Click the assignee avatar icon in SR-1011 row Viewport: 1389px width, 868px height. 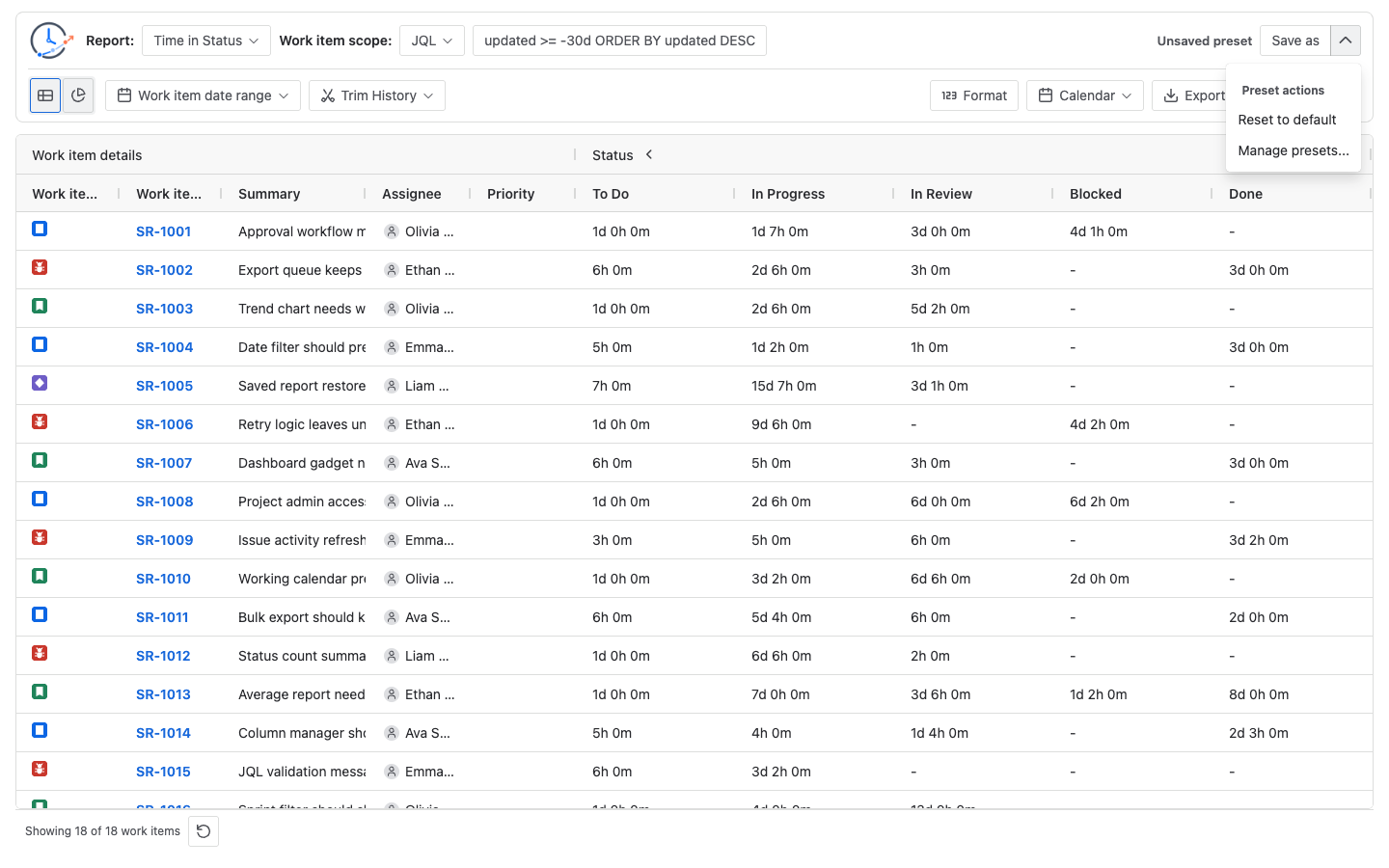(392, 617)
